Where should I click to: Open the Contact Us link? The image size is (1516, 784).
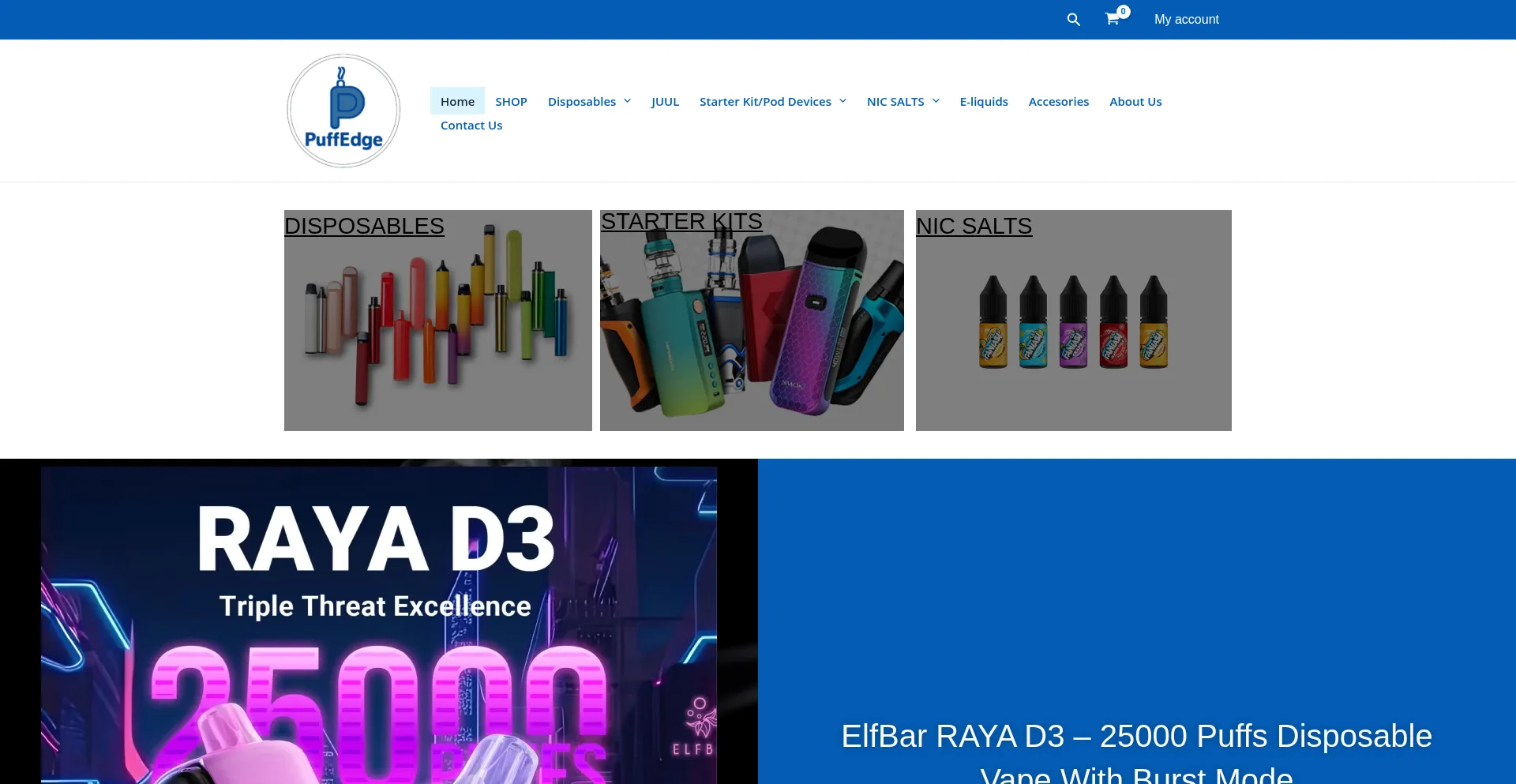click(471, 125)
